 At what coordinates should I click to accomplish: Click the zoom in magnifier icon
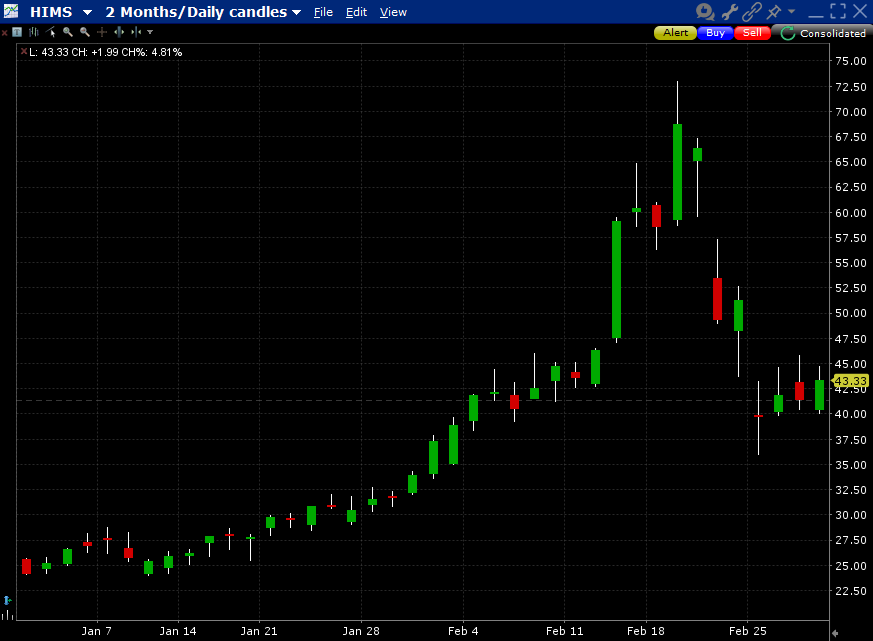(x=68, y=32)
